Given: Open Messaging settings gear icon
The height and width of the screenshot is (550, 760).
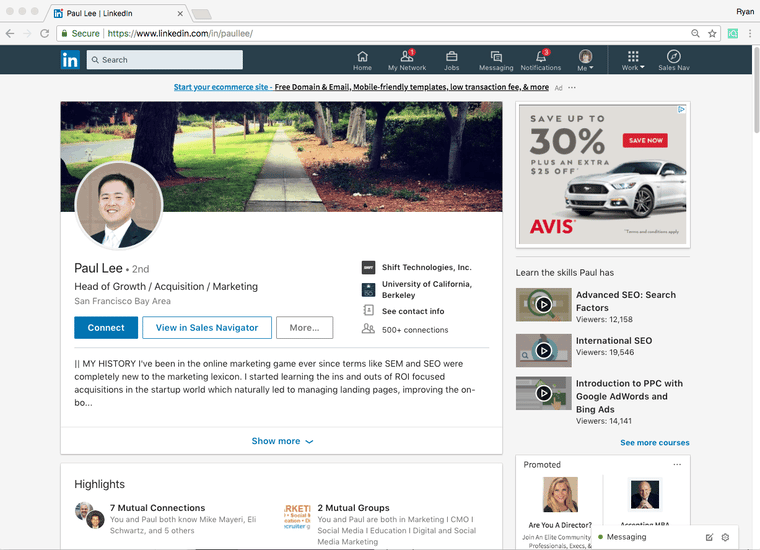Looking at the screenshot, I should (x=725, y=537).
